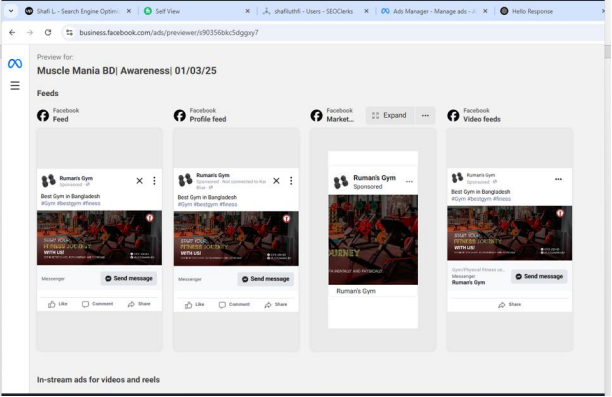Reload the page with the refresh icon
This screenshot has height=397, width=612.
(x=48, y=32)
